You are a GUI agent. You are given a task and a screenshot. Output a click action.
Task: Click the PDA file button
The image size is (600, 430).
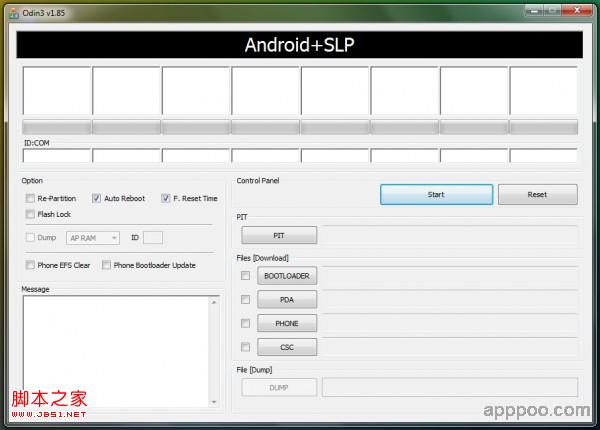[x=287, y=300]
